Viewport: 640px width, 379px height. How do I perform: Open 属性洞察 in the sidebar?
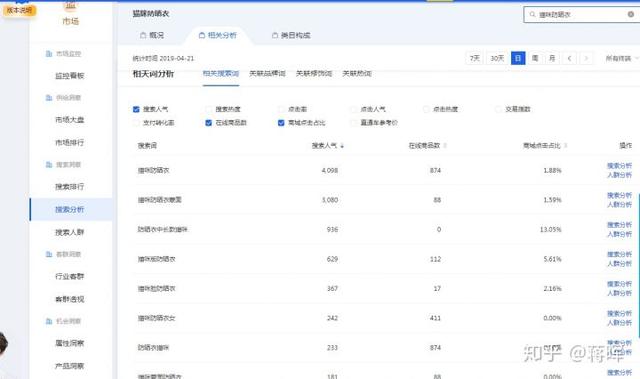[70, 344]
